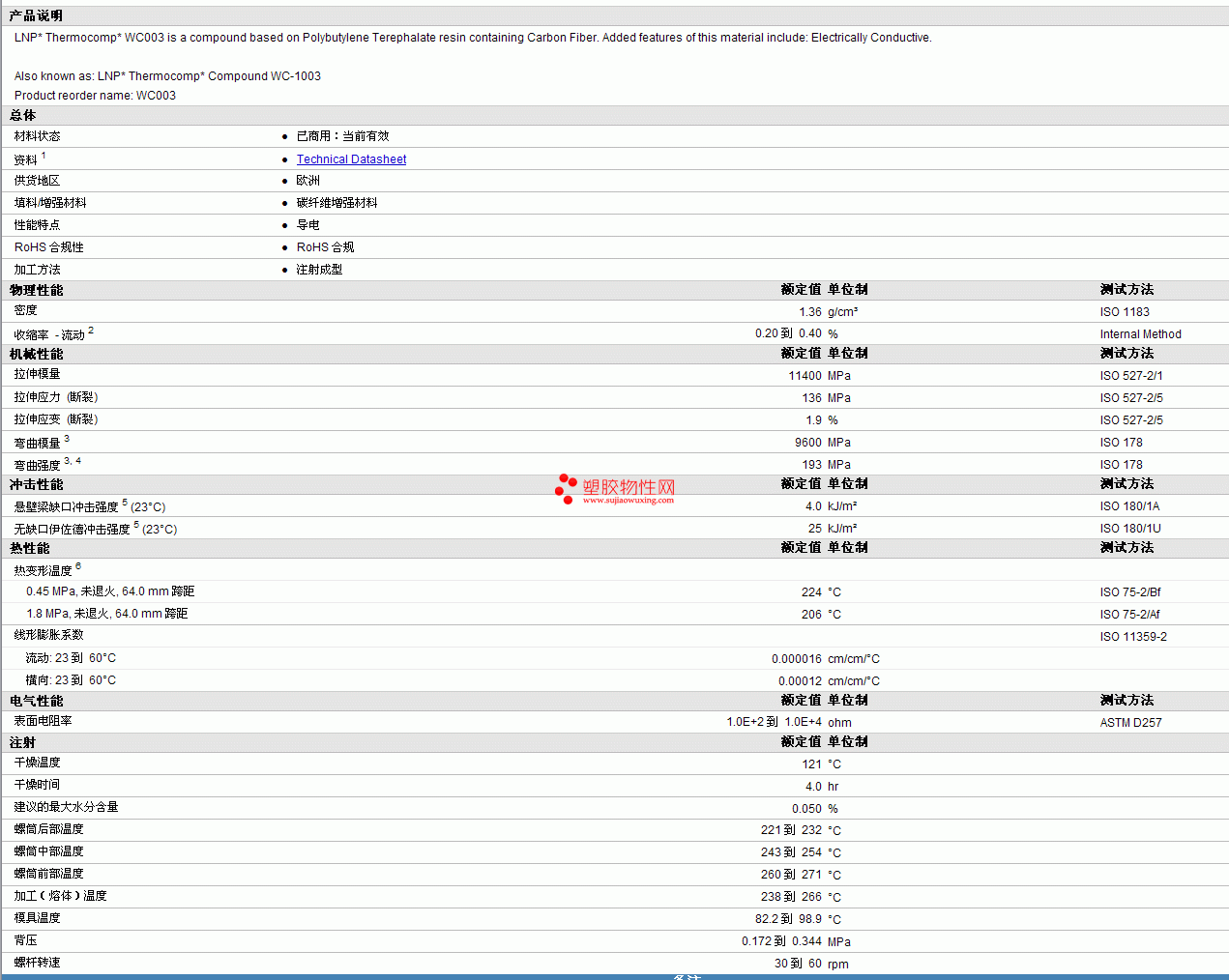Screen dimensions: 1229x980
Task: Open the Technical Datasheet link
Action: 351,159
